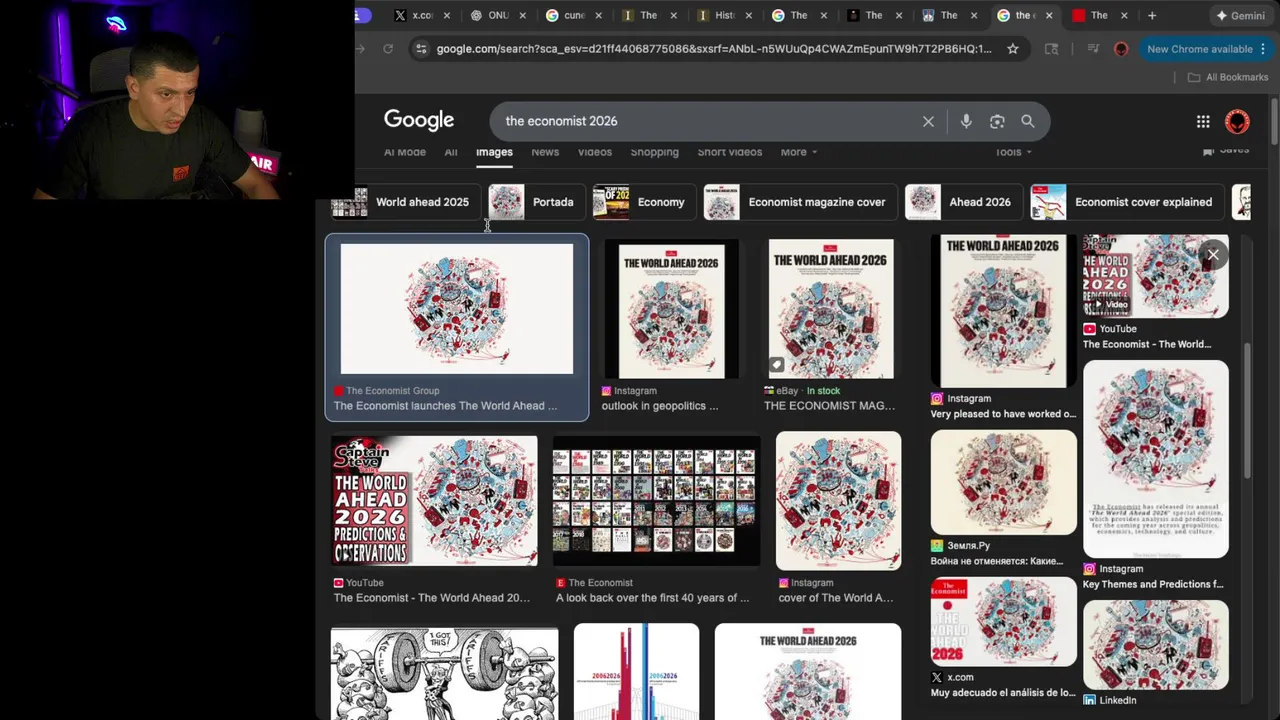Viewport: 1280px width, 720px height.
Task: Select the Shopping search filter
Action: [x=654, y=152]
